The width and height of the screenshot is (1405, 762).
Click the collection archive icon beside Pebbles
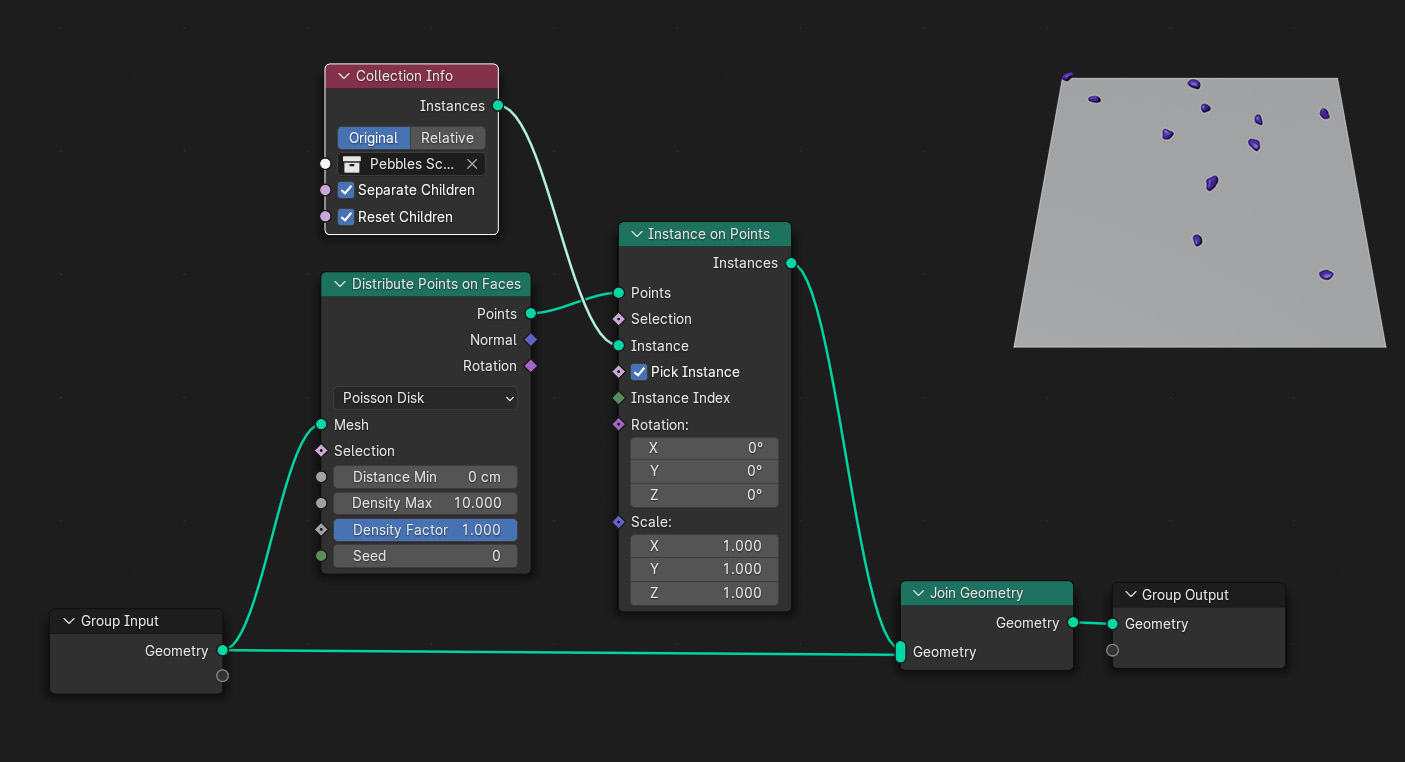click(351, 164)
